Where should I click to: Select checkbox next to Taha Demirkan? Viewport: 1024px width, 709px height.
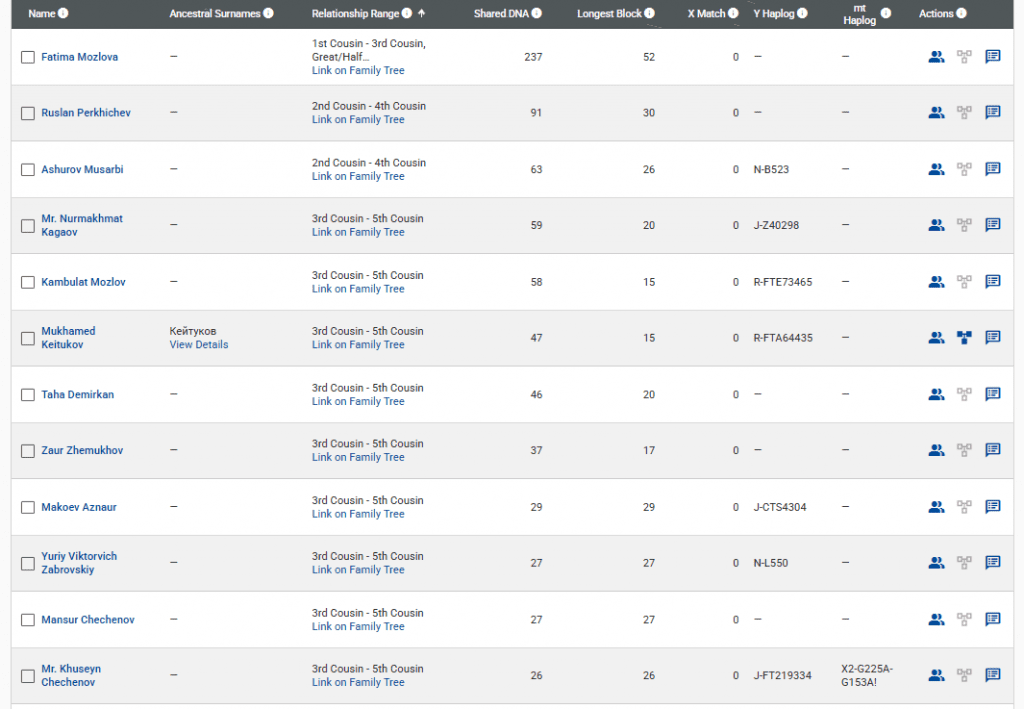[x=28, y=395]
